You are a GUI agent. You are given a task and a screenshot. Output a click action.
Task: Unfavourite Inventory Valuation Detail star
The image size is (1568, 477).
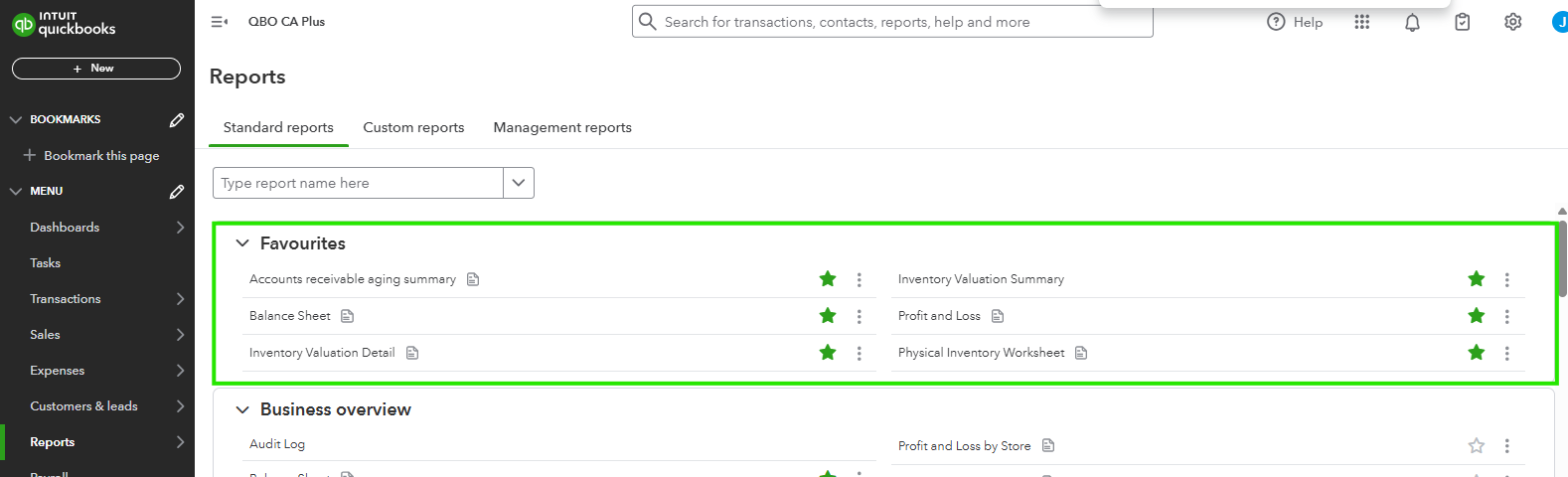point(828,353)
